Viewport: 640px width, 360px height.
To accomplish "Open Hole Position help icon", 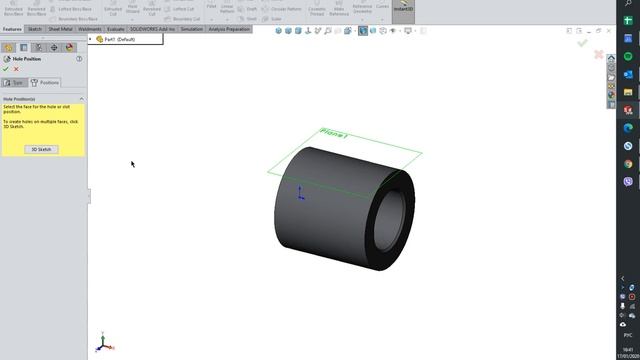I will click(x=79, y=59).
